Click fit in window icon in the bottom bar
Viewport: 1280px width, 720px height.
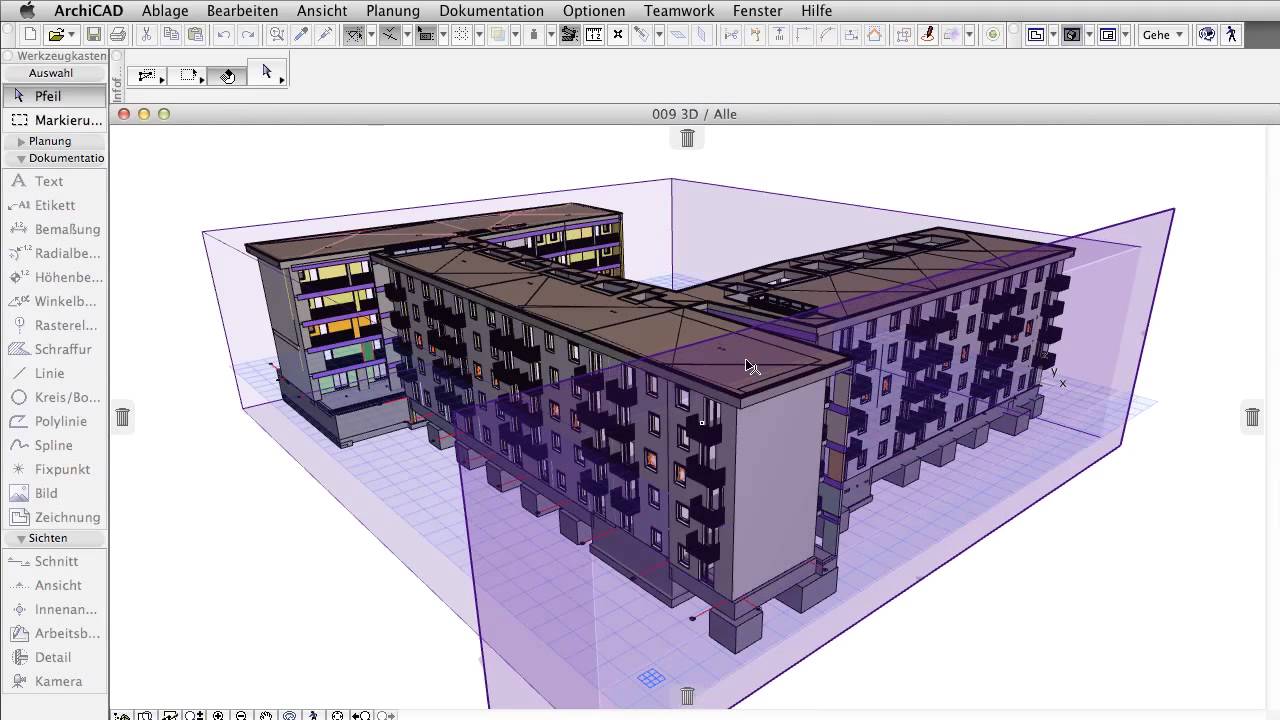337,715
